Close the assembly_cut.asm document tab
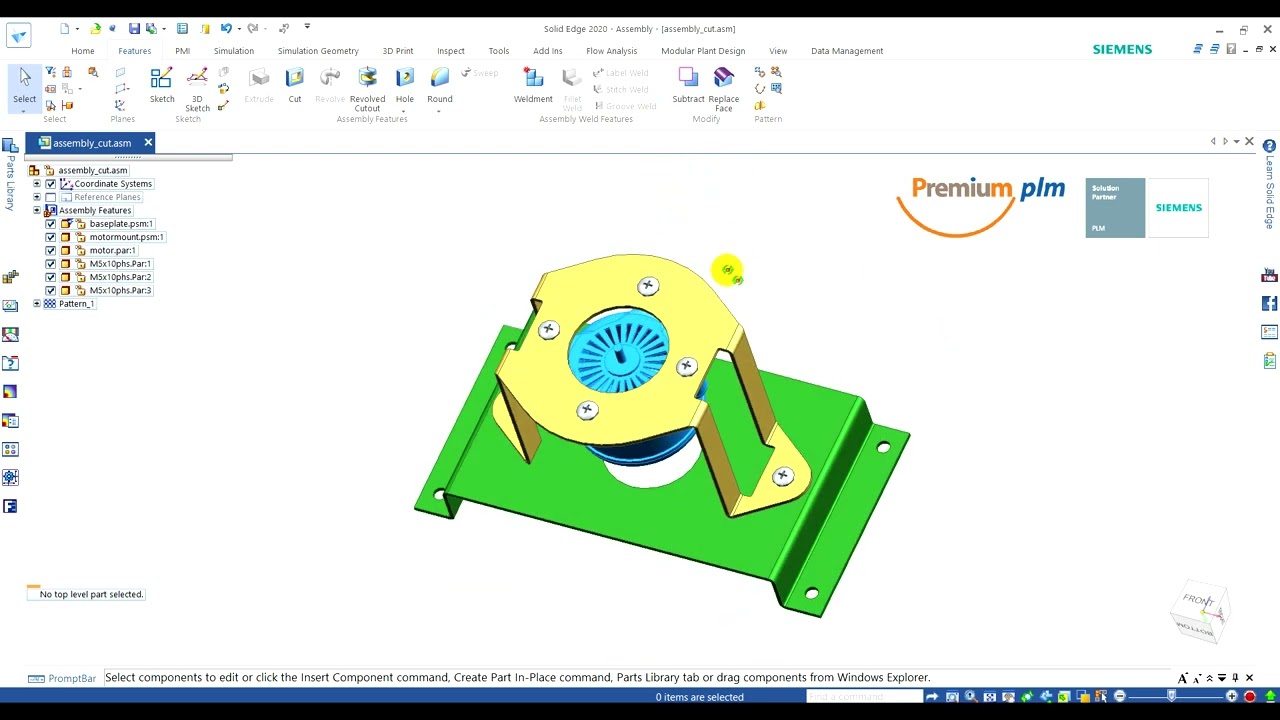The width and height of the screenshot is (1280, 720). tap(148, 143)
